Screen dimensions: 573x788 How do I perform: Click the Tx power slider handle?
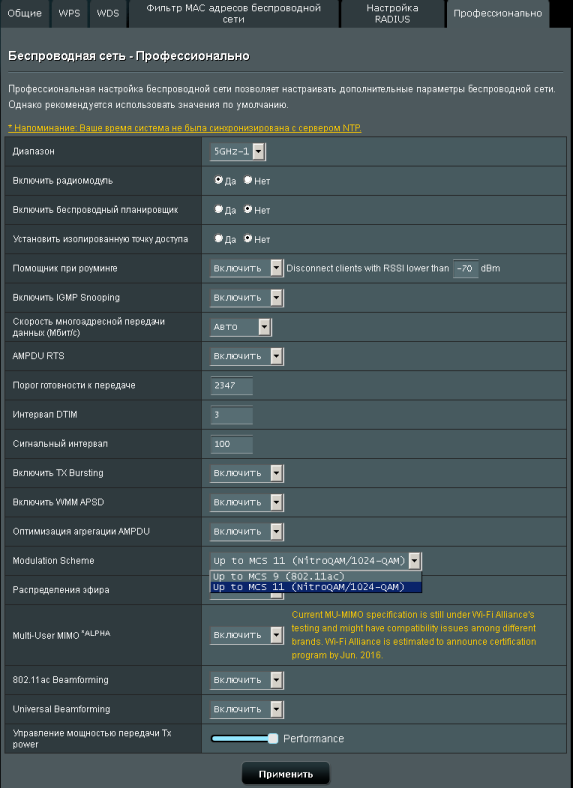pyautogui.click(x=272, y=738)
